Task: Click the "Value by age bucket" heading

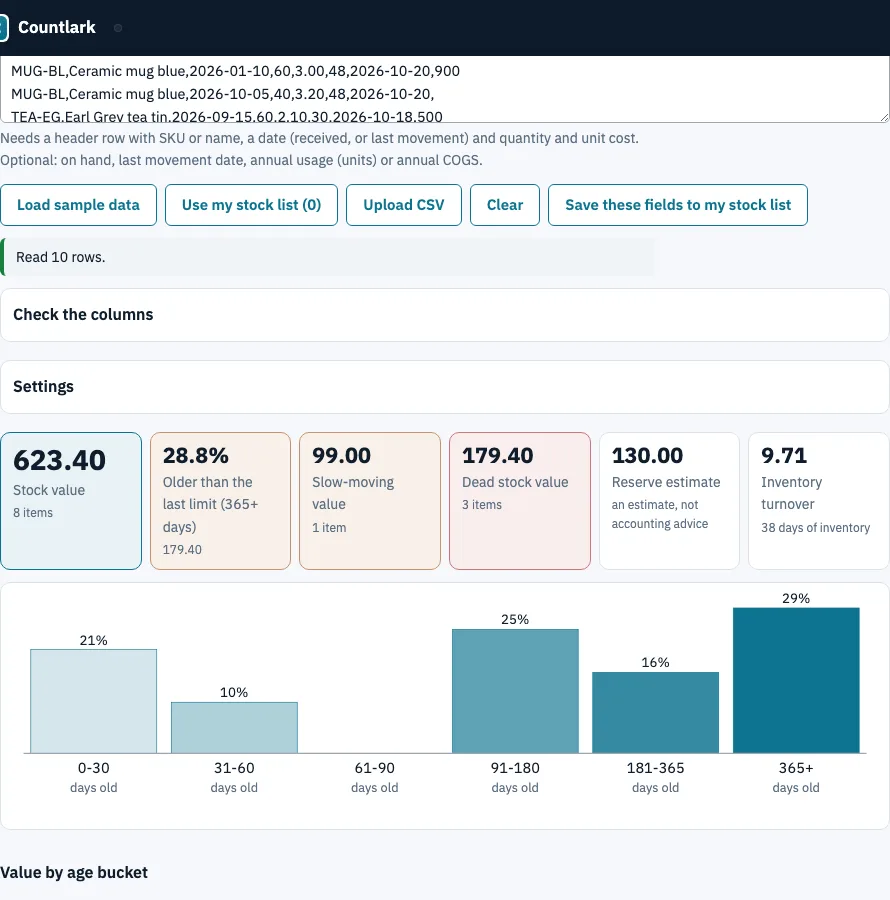Action: [x=74, y=872]
